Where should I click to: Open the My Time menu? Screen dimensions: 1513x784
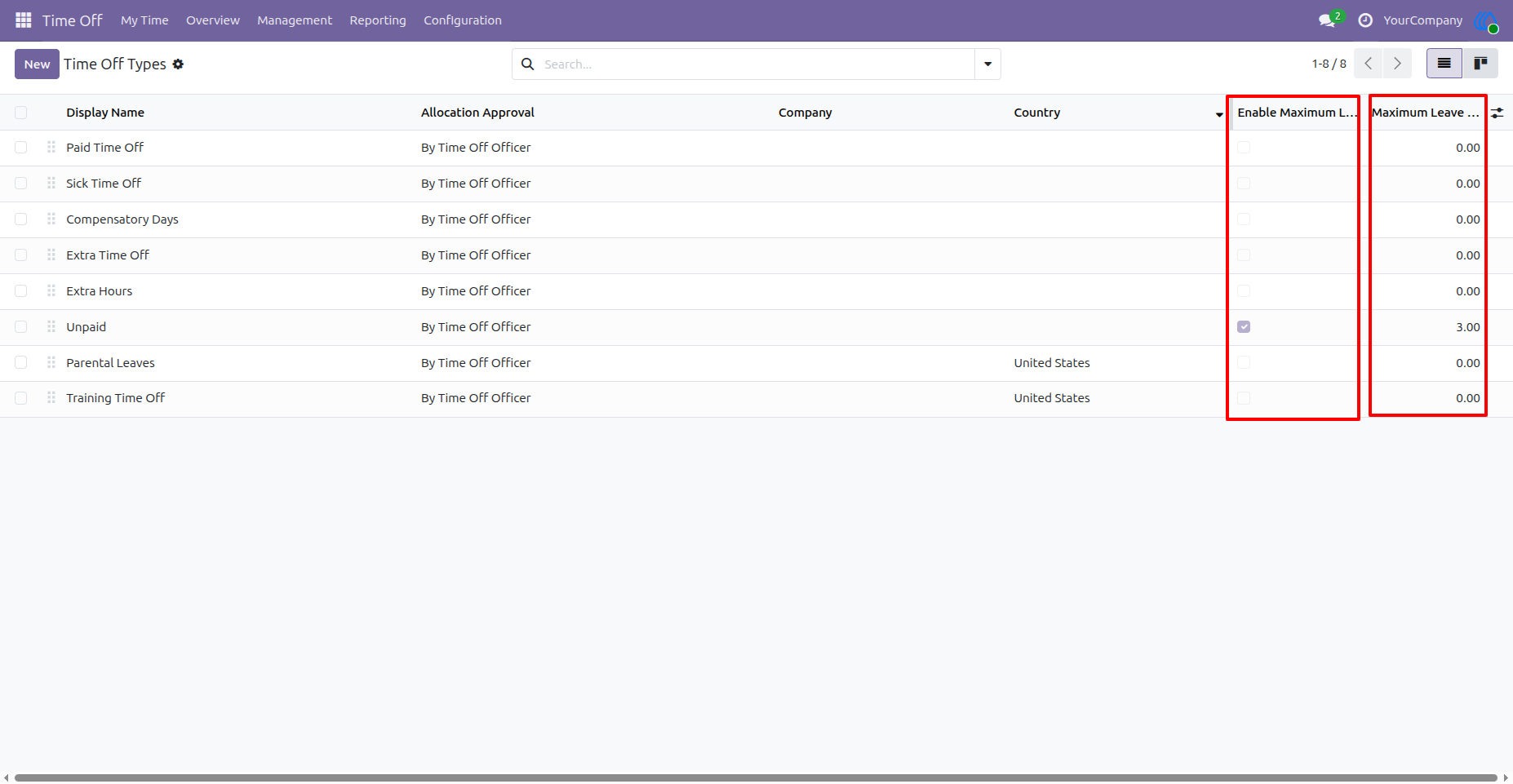coord(144,20)
